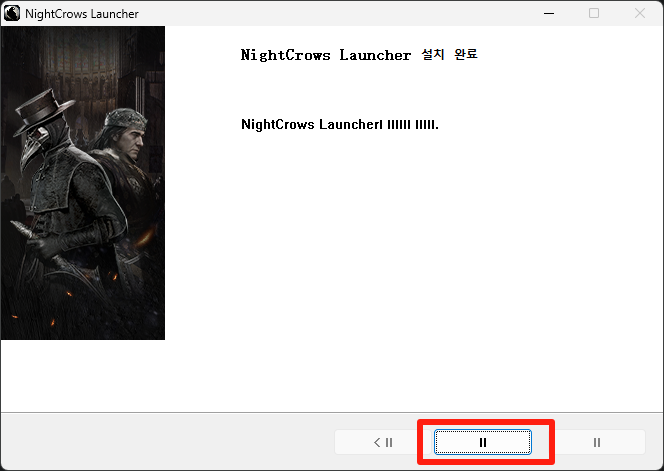Click the NightCrows crow icon in title bar

click(x=12, y=13)
